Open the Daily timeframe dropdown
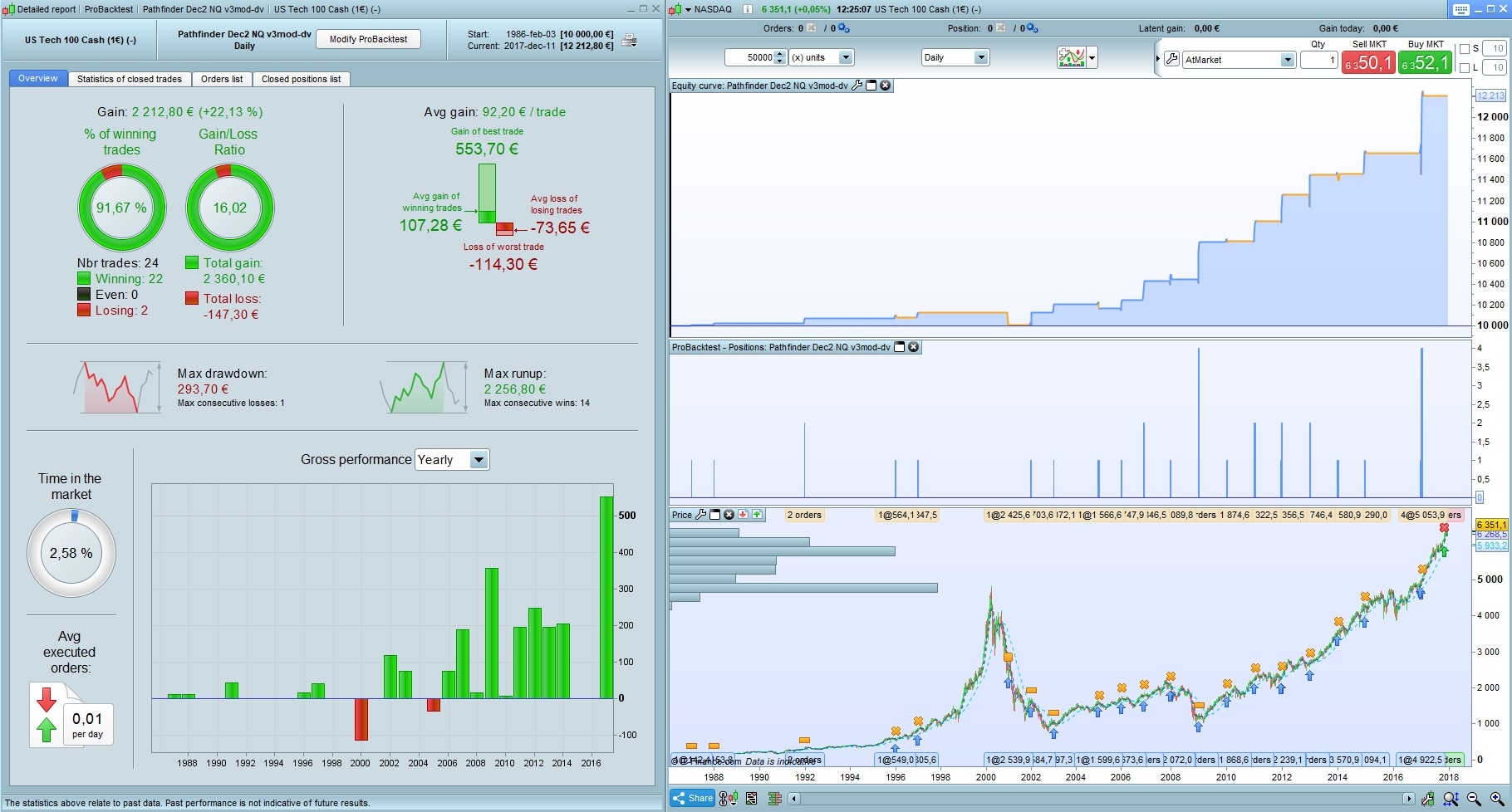The height and width of the screenshot is (812, 1512). point(981,57)
